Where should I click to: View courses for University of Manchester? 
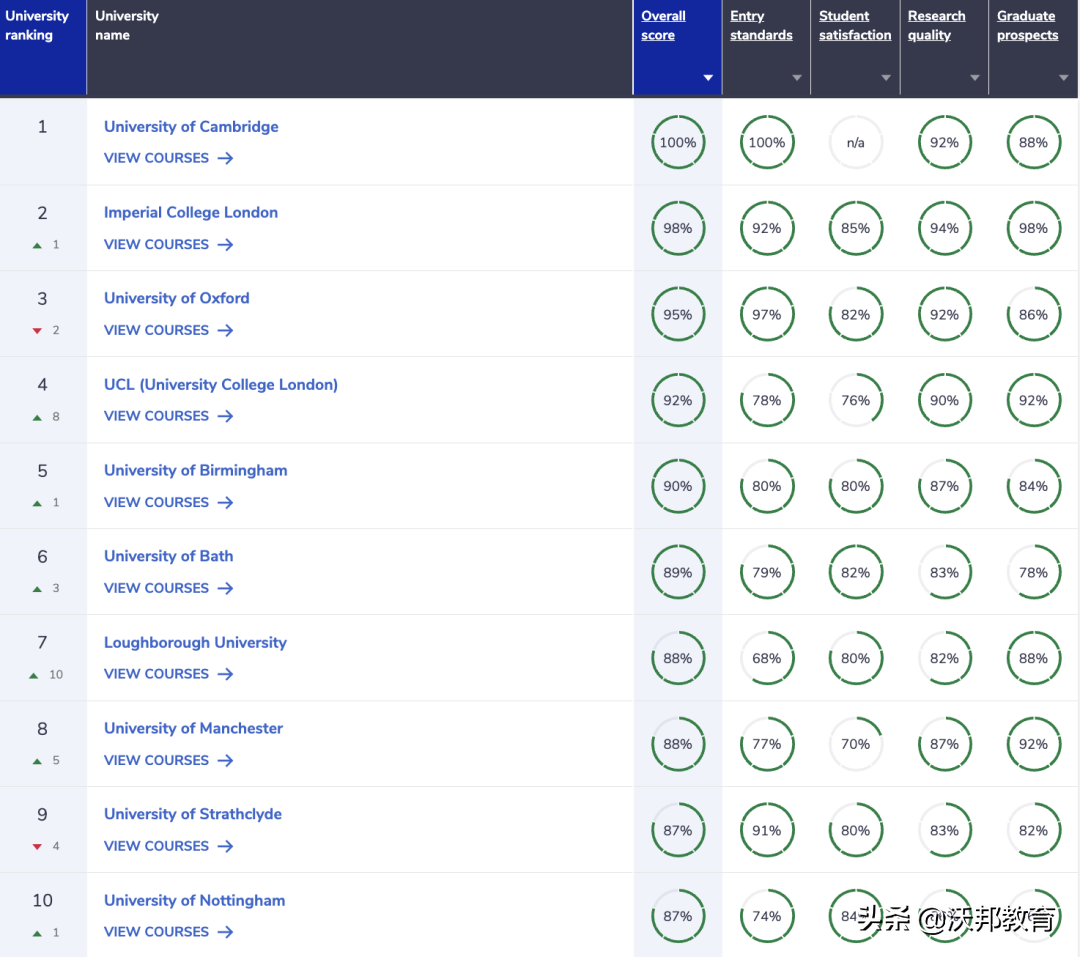pyautogui.click(x=168, y=760)
